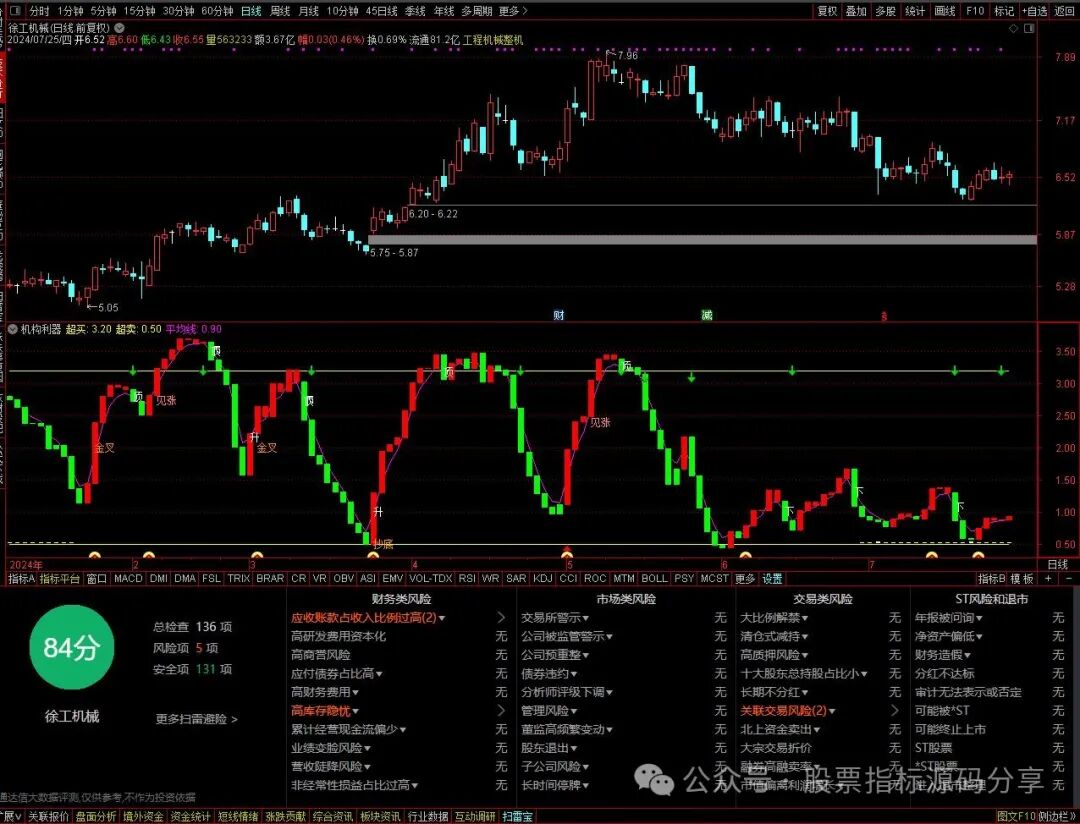Image resolution: width=1080 pixels, height=824 pixels.
Task: Select 60分钟 period
Action: coord(218,11)
